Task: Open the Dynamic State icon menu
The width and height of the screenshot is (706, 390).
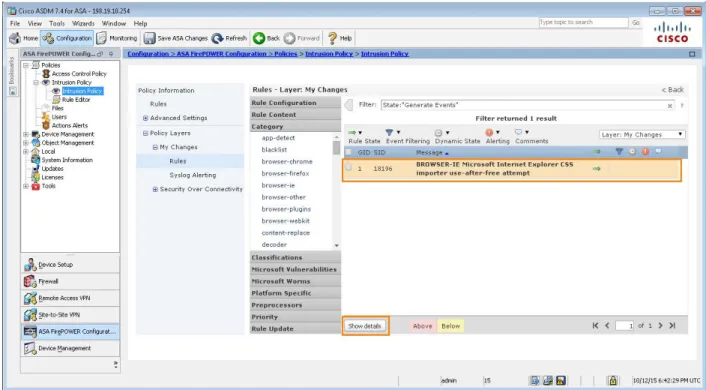Action: tap(442, 132)
